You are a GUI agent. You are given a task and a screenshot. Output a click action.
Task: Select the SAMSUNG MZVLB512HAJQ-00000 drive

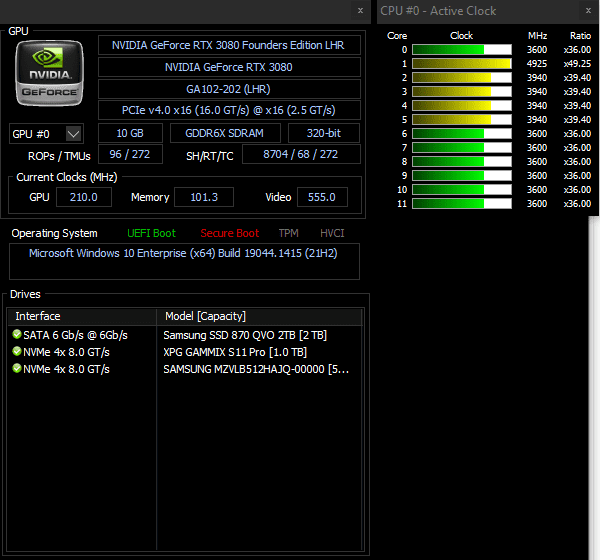[256, 369]
